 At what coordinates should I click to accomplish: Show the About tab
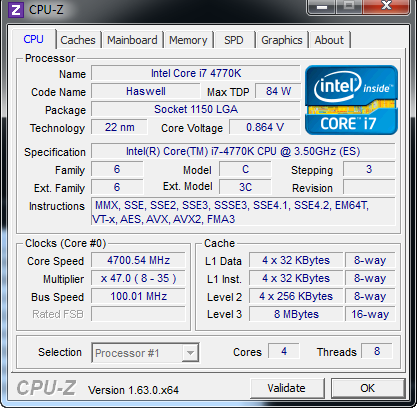[329, 40]
